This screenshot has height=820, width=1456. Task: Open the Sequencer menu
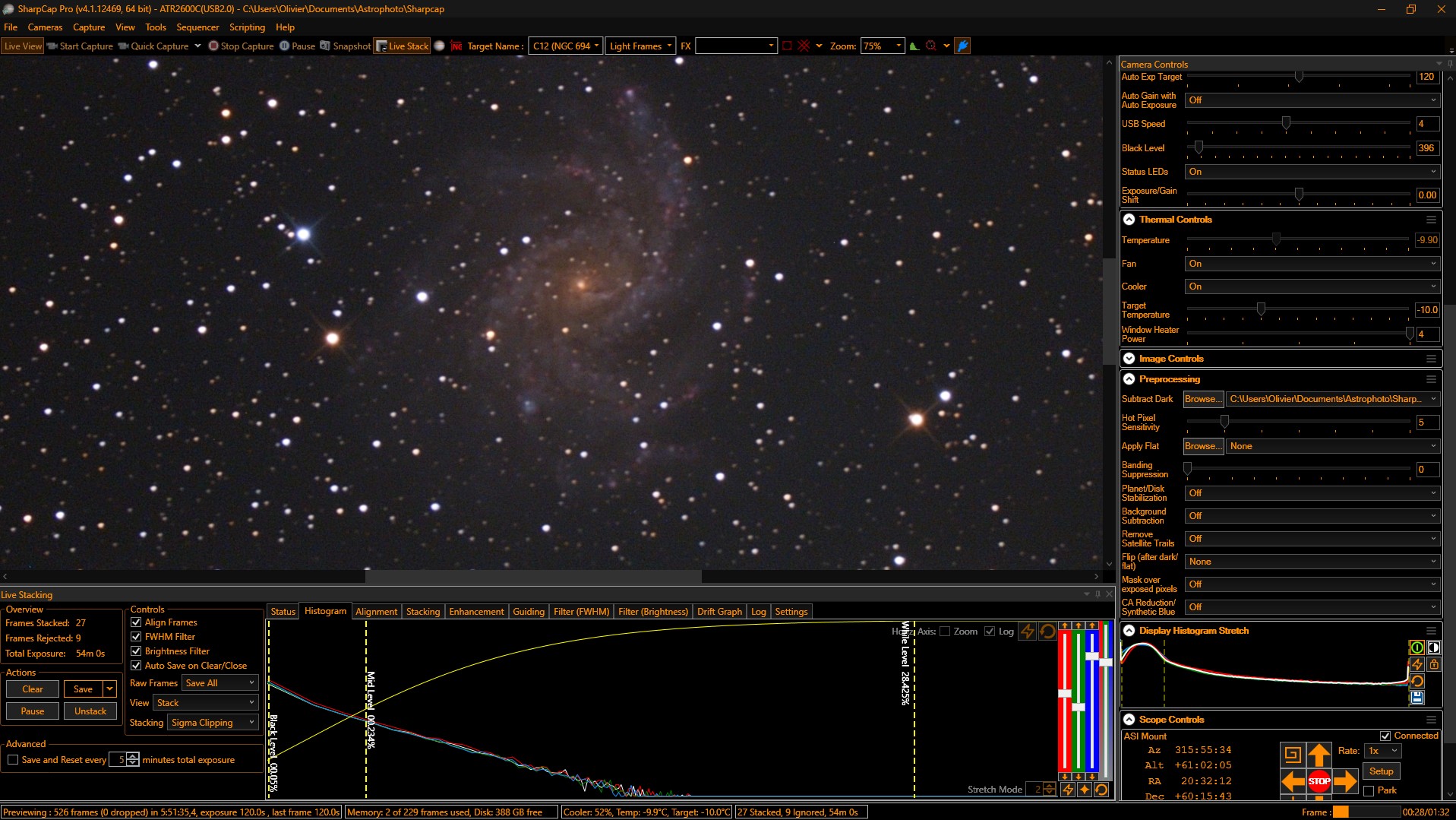pos(197,27)
